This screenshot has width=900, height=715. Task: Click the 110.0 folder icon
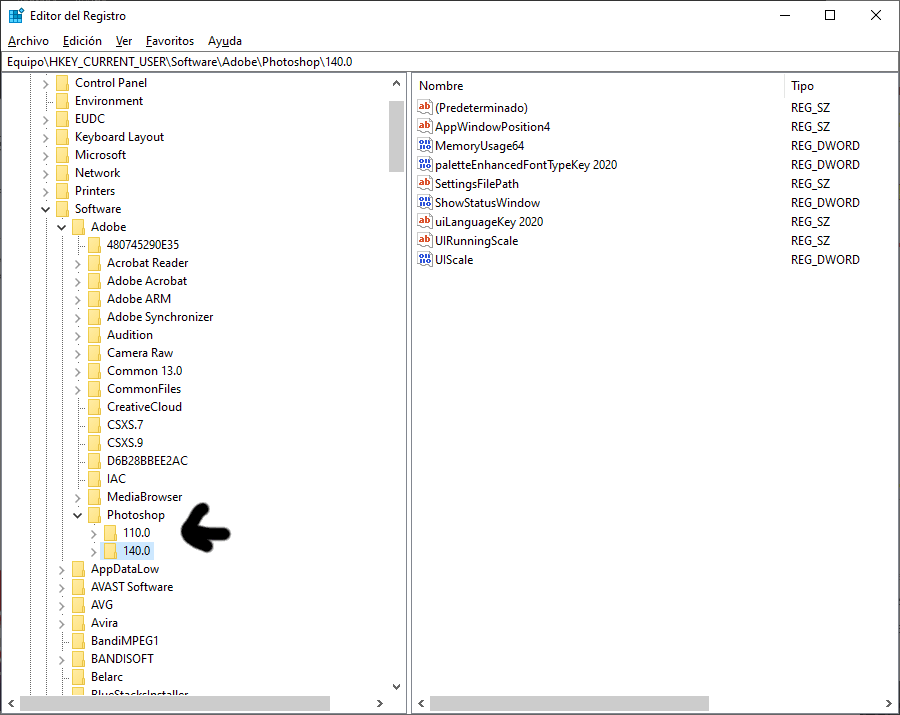pyautogui.click(x=111, y=533)
